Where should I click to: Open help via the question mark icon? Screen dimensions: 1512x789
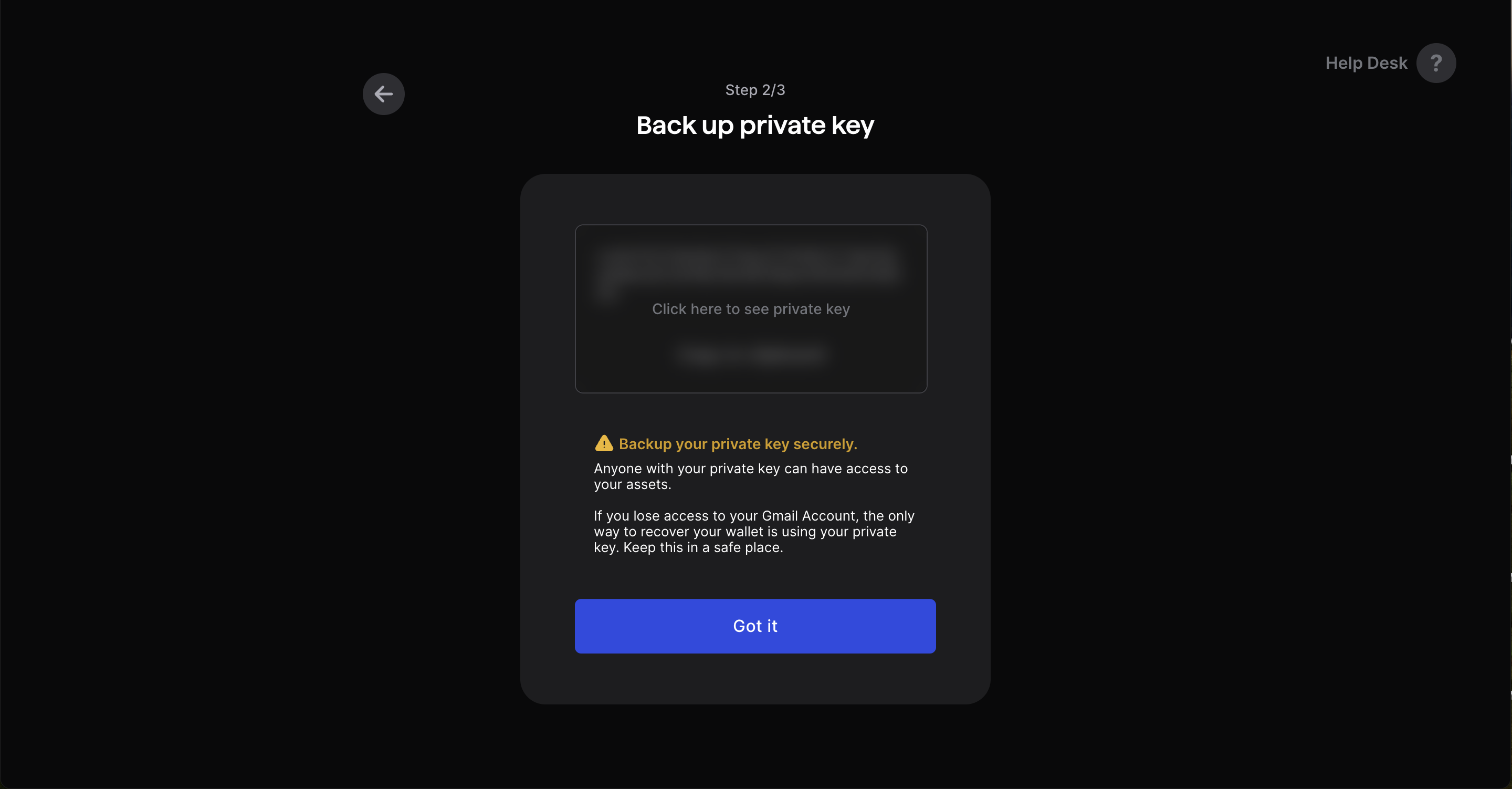(1435, 63)
